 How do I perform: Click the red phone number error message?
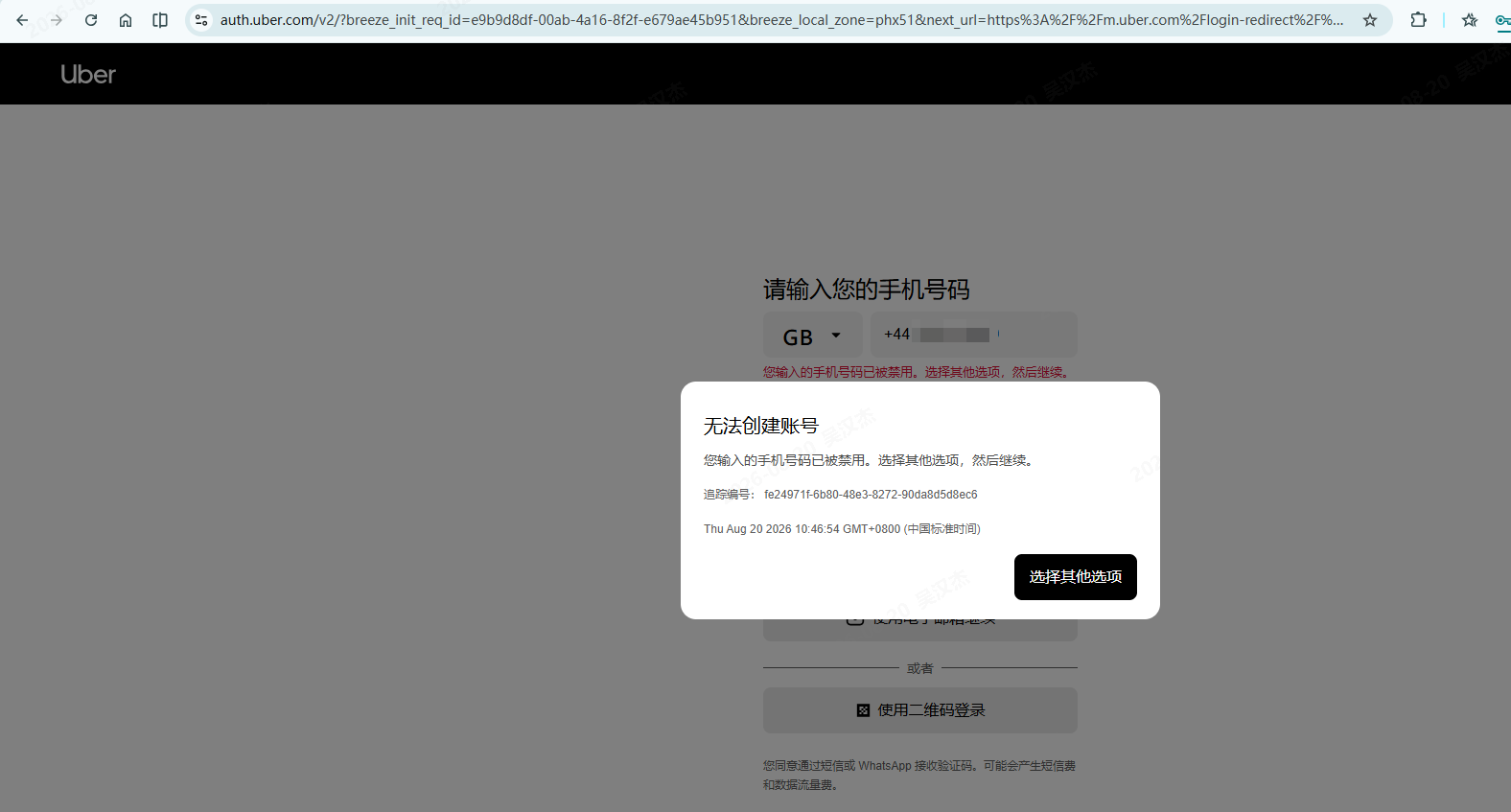coord(917,372)
